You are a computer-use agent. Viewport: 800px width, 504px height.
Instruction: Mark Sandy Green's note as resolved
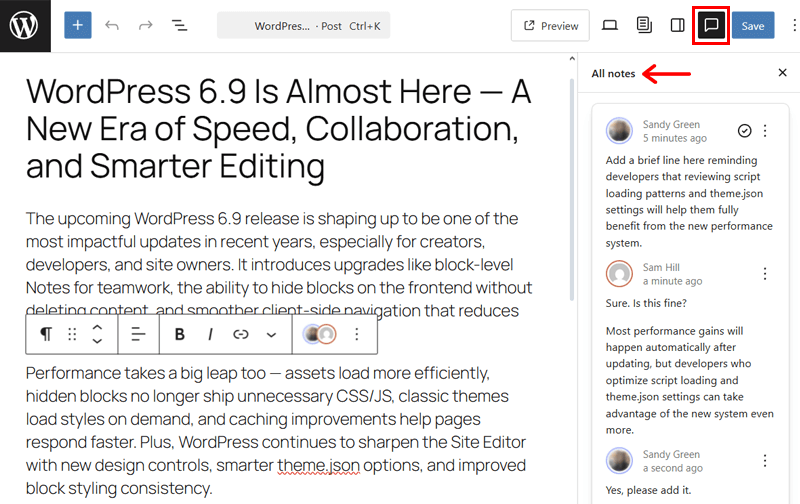(744, 131)
